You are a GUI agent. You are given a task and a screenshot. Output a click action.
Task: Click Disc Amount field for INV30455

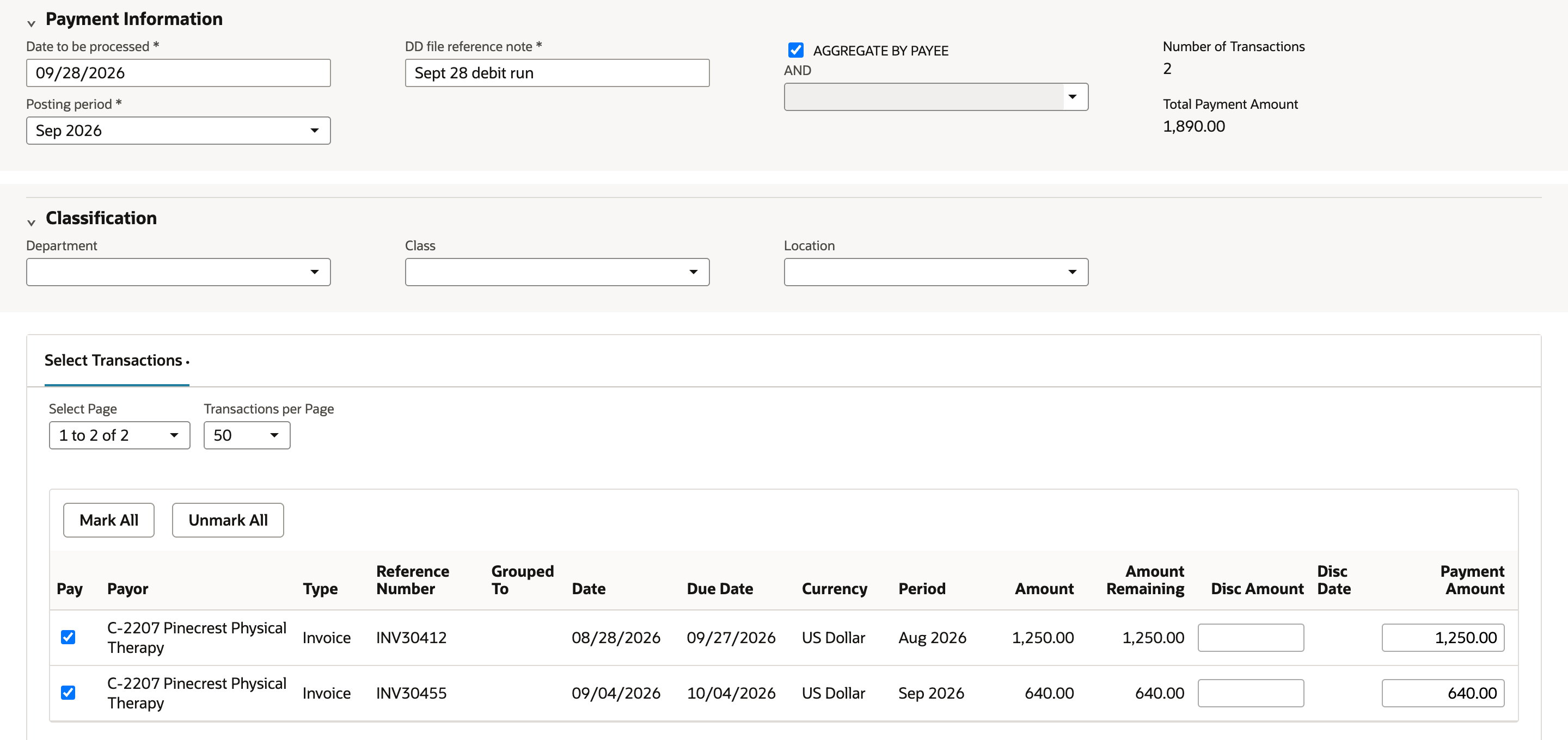coord(1250,693)
